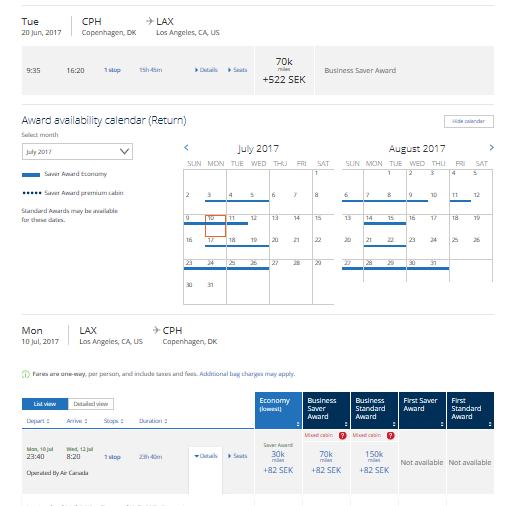505x506 pixels.
Task: Click red help icon under Business Saver Award
Action: tap(342, 436)
